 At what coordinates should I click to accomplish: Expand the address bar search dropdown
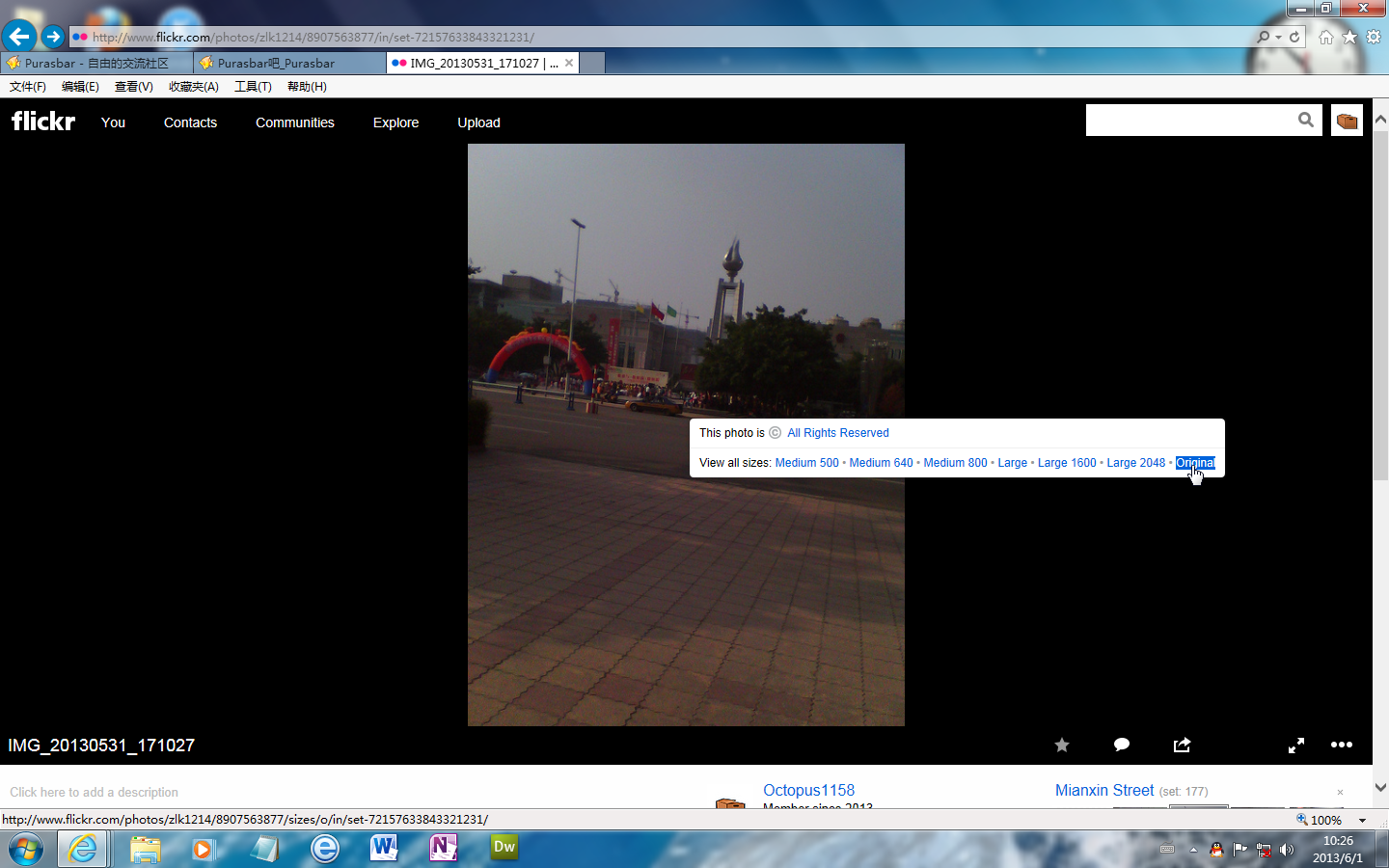(x=1278, y=37)
